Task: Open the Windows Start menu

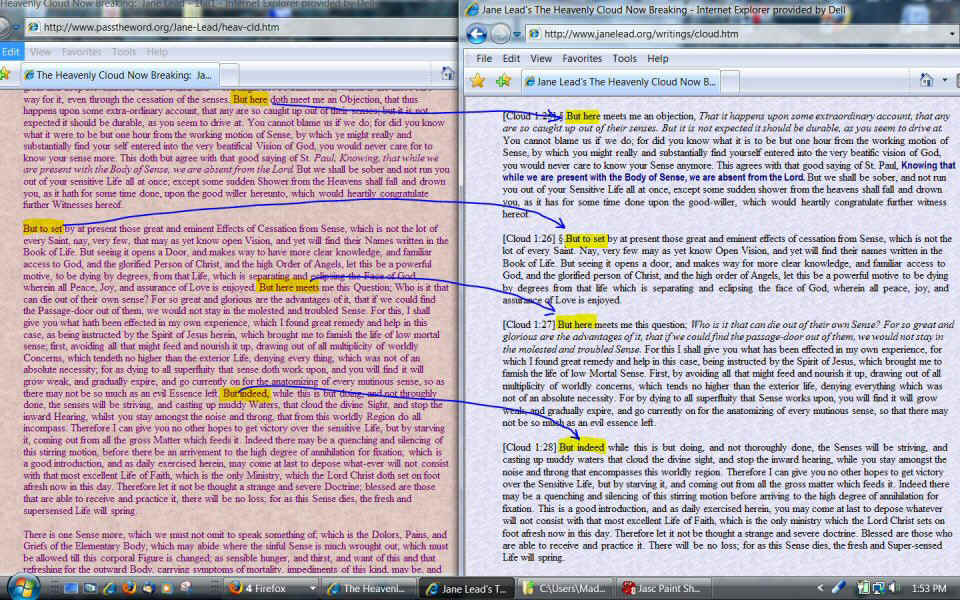Action: [23, 588]
